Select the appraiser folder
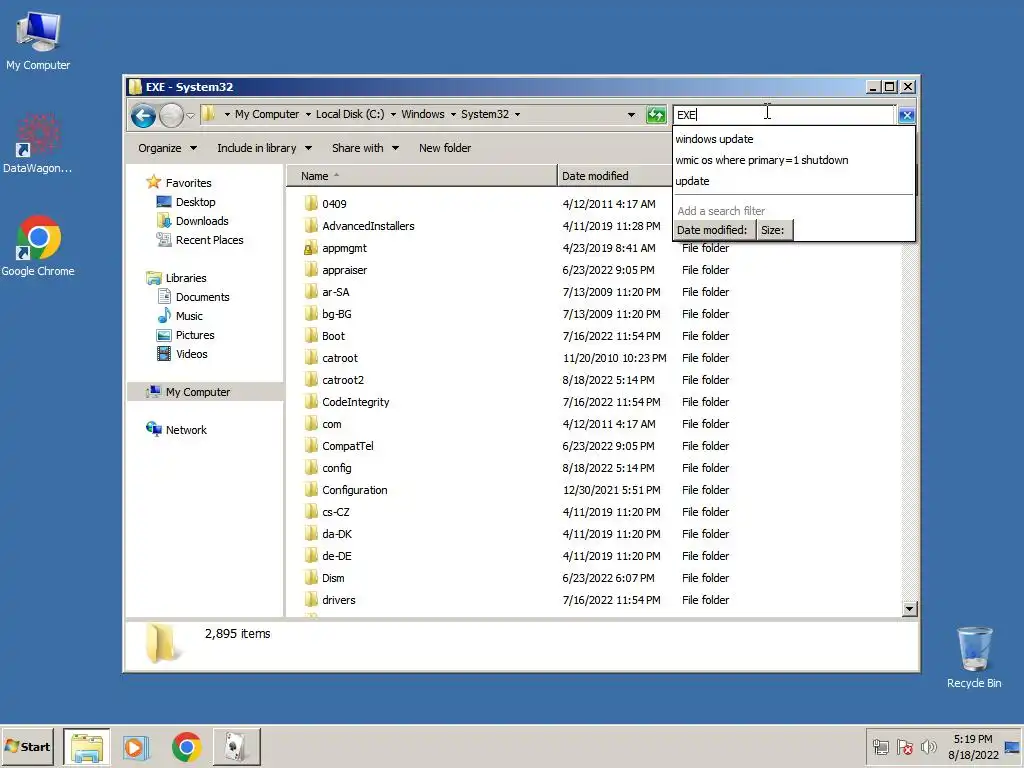The image size is (1024, 768). pos(344,270)
